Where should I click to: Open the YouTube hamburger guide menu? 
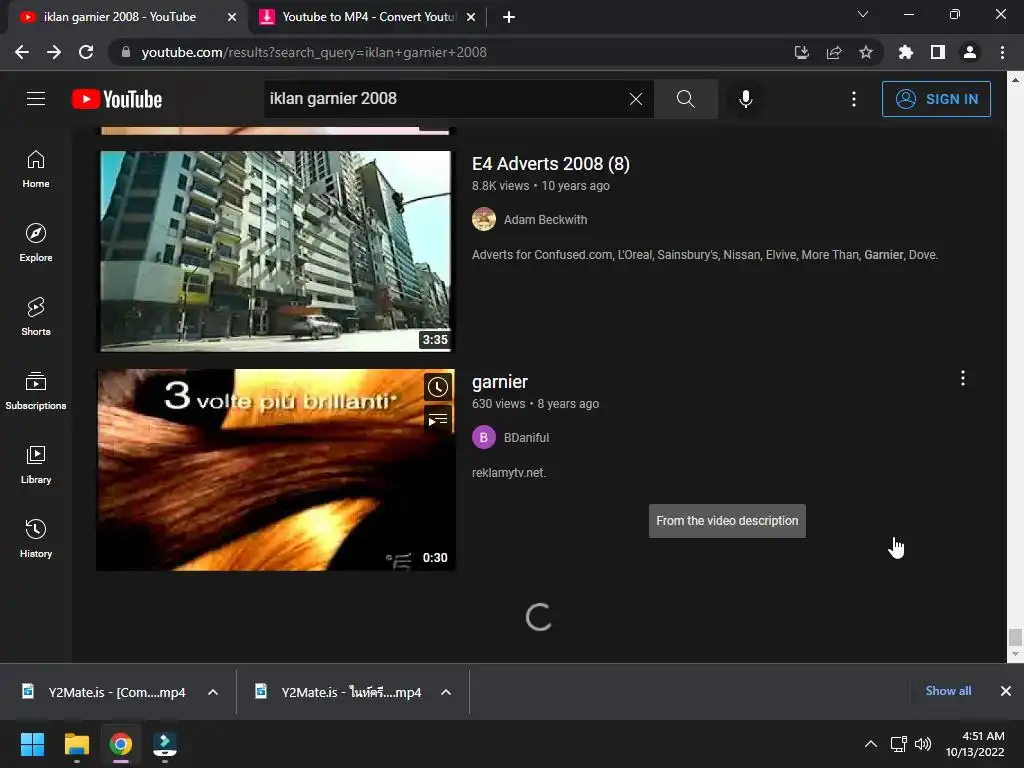(x=36, y=99)
